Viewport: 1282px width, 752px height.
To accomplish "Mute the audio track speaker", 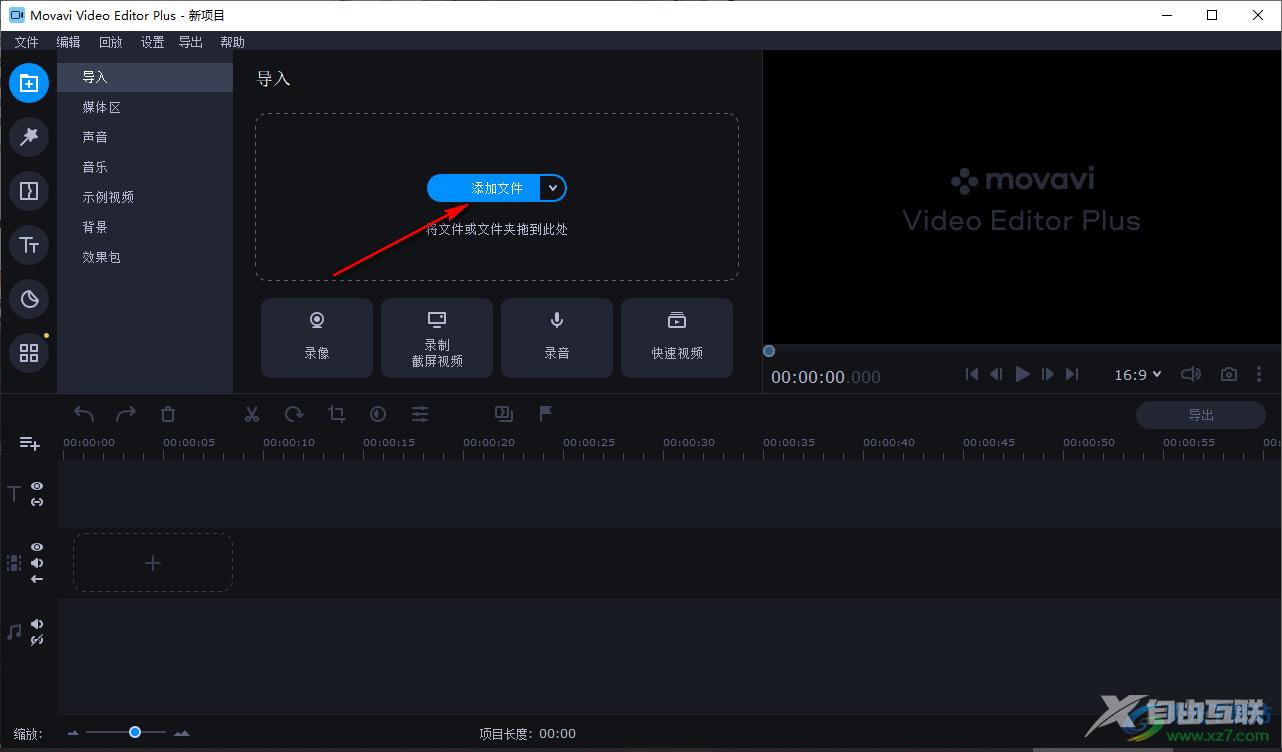I will (37, 624).
